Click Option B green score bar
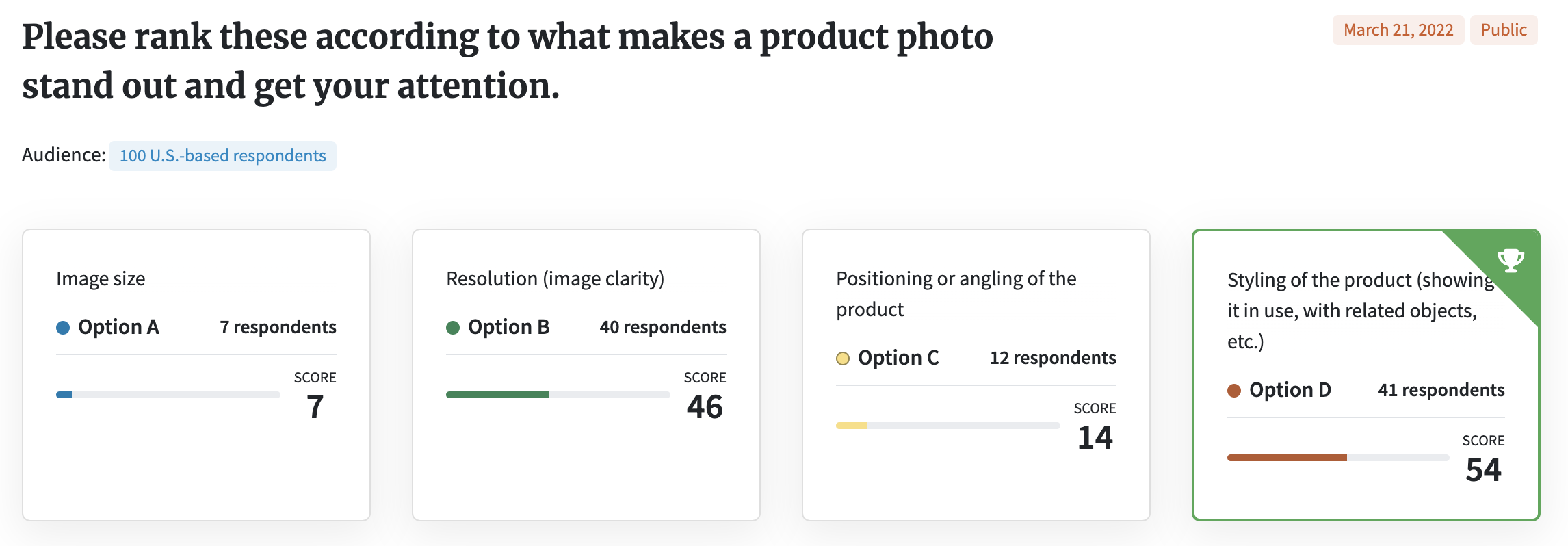Screen dimensions: 1568x546 [x=558, y=395]
